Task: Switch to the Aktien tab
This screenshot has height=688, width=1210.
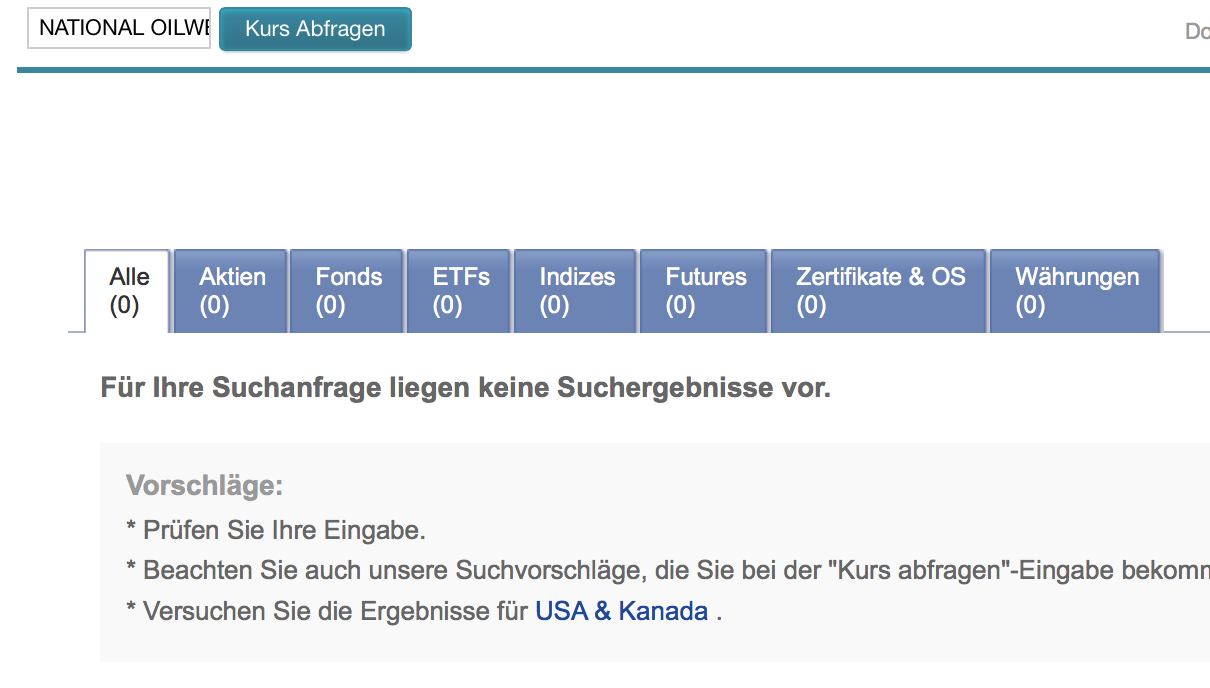Action: (x=231, y=291)
